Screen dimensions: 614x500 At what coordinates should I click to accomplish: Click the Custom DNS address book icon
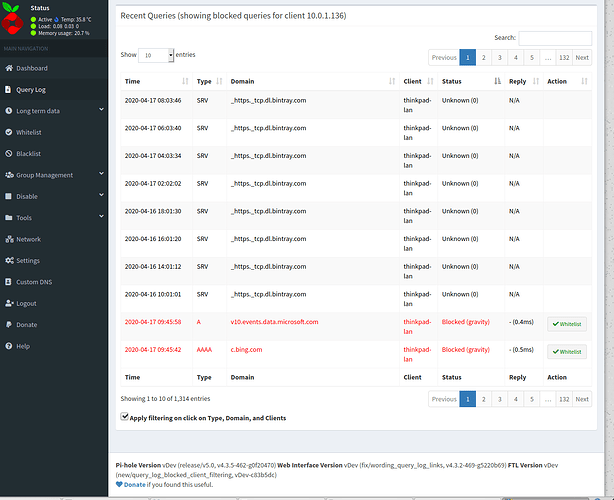tap(9, 282)
